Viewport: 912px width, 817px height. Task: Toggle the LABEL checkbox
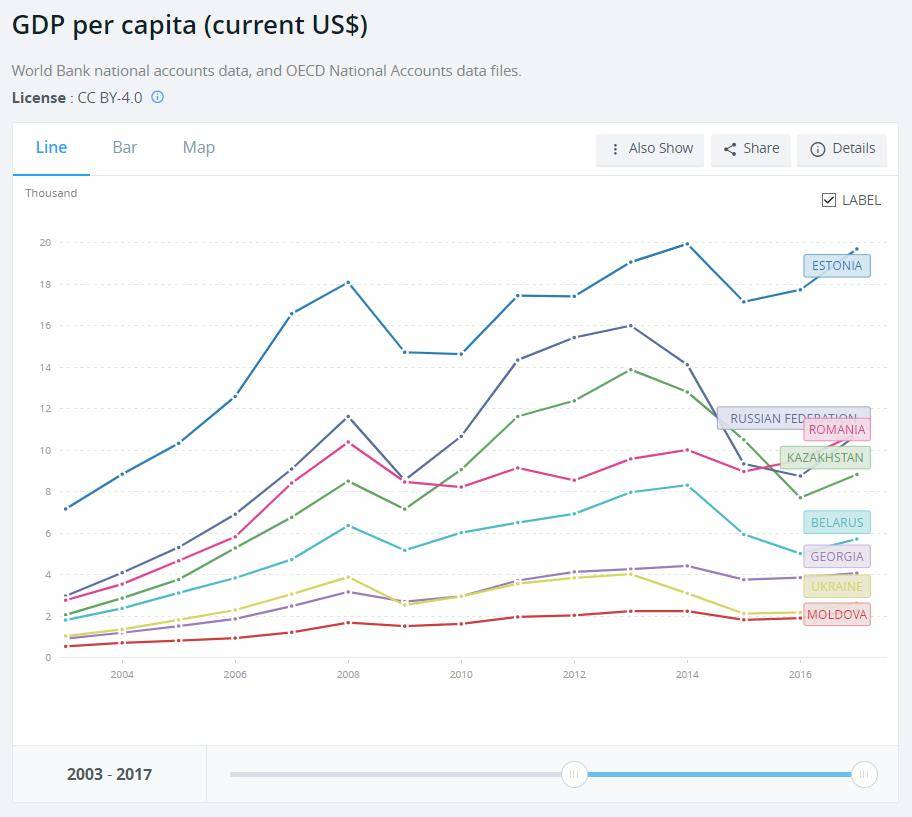click(x=829, y=200)
